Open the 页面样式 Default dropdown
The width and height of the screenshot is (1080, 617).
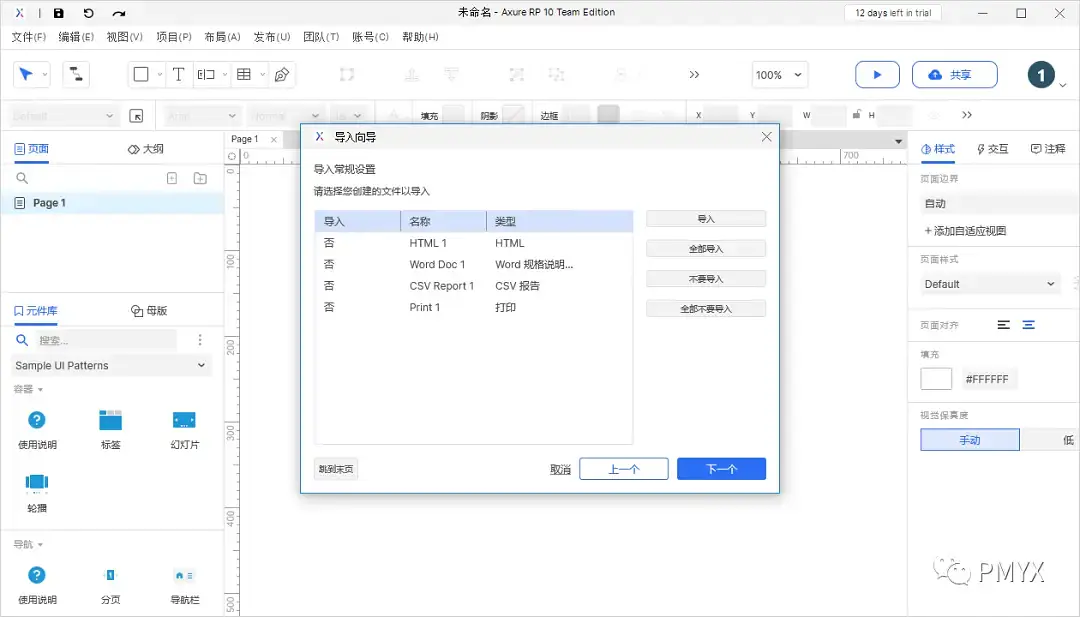pos(988,283)
